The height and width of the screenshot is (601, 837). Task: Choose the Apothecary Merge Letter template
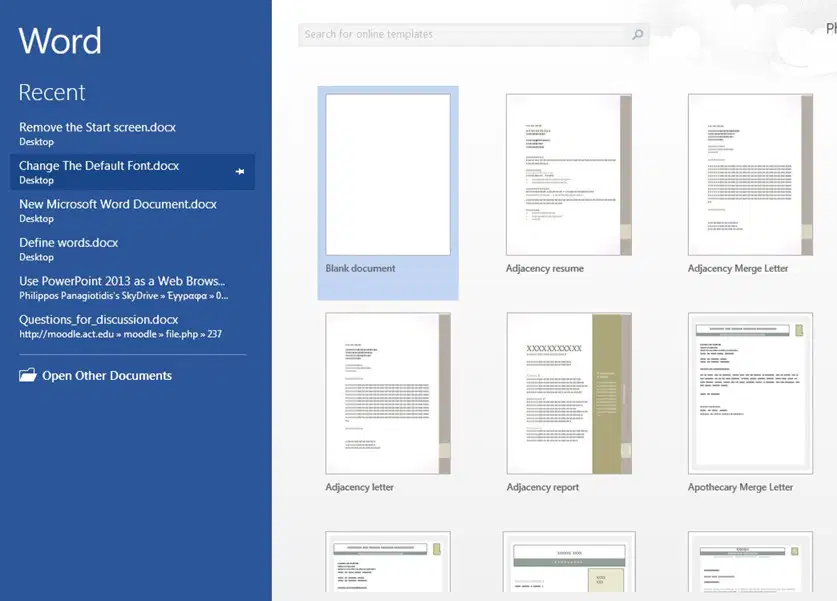(751, 394)
